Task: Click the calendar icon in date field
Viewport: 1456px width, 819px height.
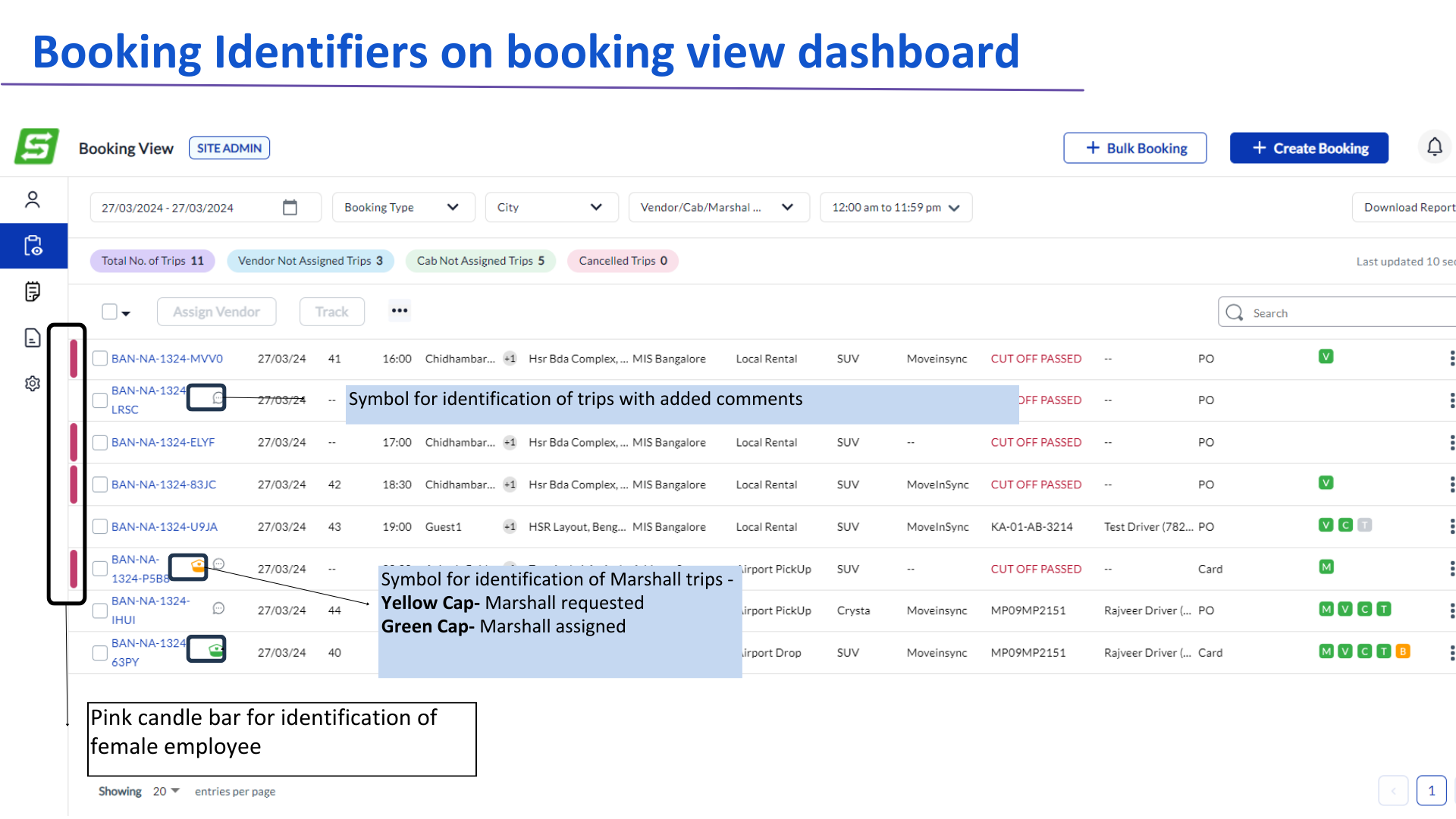Action: click(x=290, y=208)
